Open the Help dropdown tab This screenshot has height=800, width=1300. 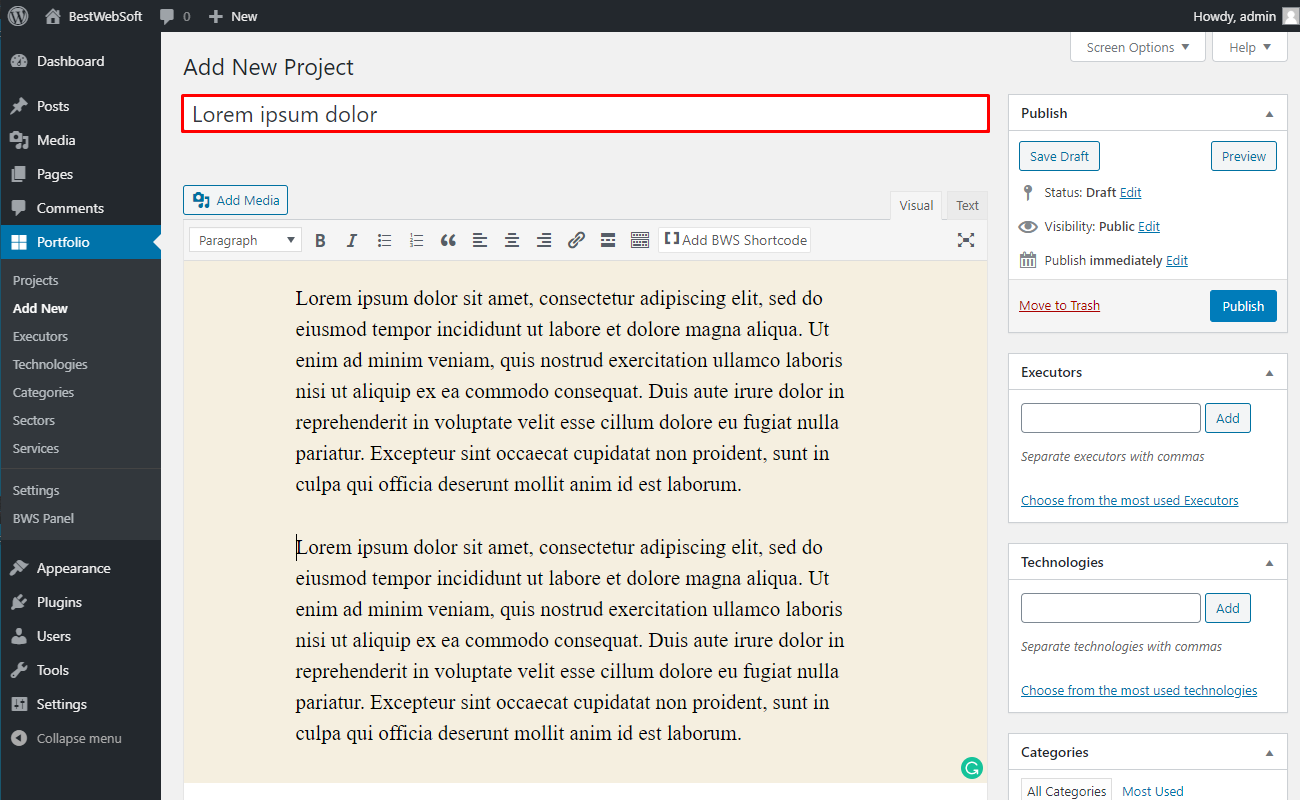tap(1250, 47)
